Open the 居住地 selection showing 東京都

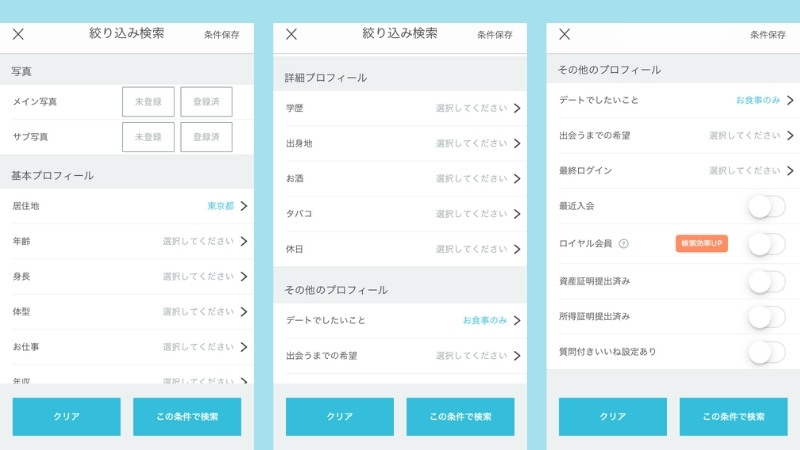pos(243,206)
